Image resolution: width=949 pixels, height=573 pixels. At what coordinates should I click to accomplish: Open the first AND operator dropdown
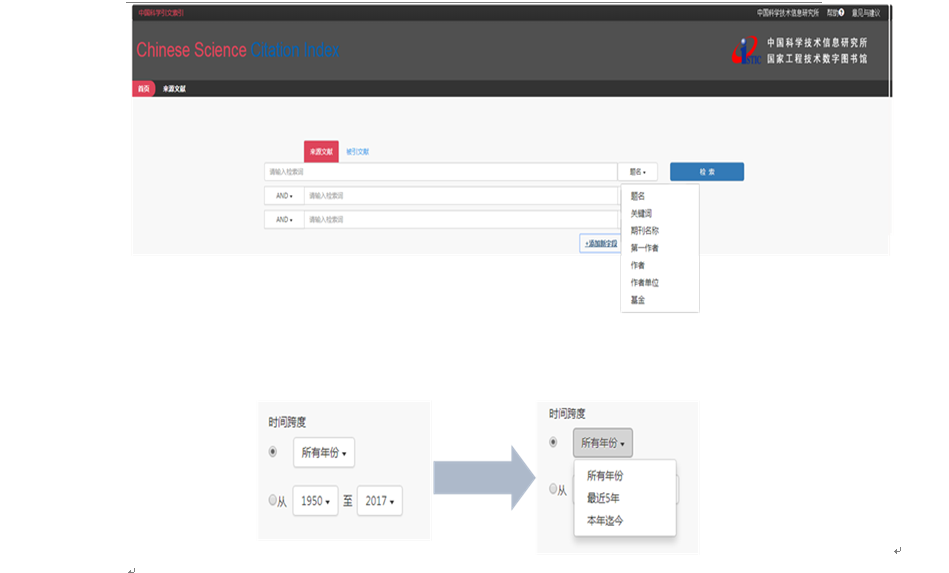point(284,196)
